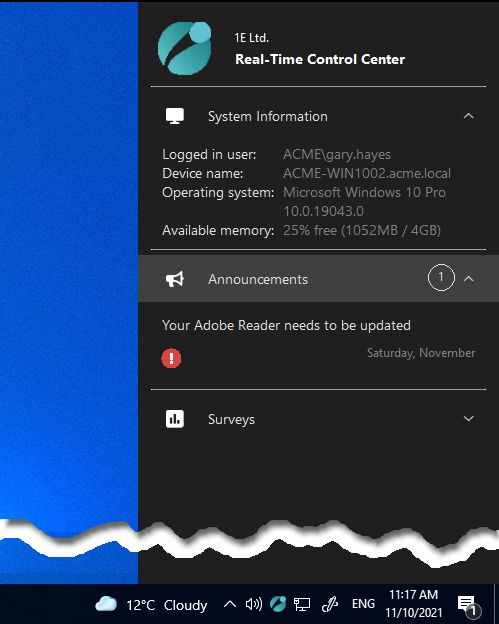Open the volume speaker tray icon
The width and height of the screenshot is (499, 624).
click(x=253, y=604)
